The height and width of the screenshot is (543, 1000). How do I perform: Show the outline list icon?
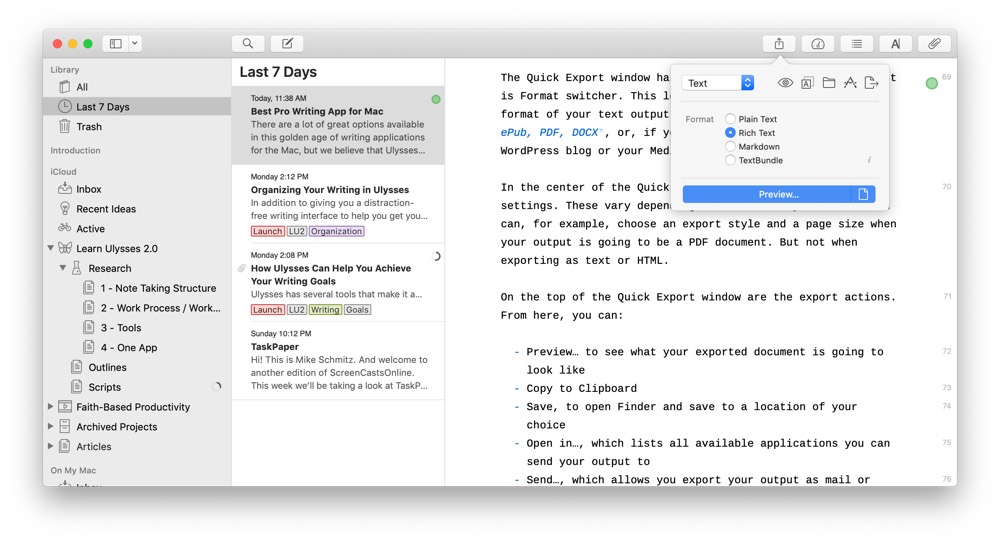[x=857, y=43]
